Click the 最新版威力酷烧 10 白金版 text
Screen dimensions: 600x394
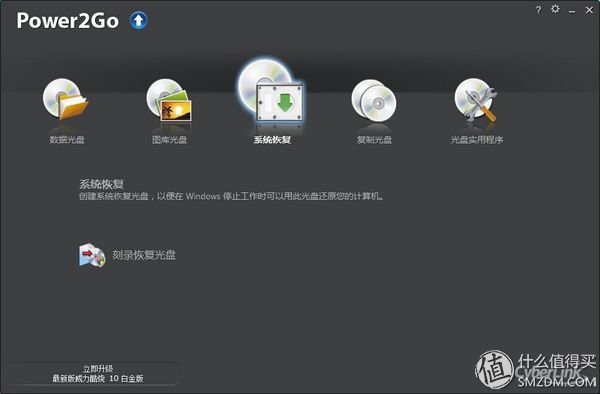tap(98, 379)
